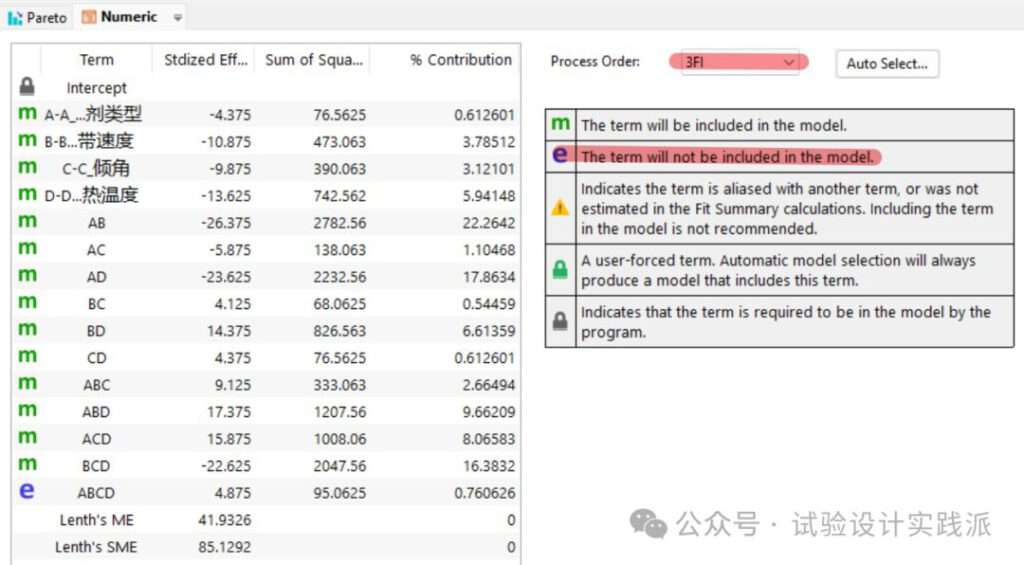Click the lock icon next to Intercept
The image size is (1024, 565).
pos(27,87)
